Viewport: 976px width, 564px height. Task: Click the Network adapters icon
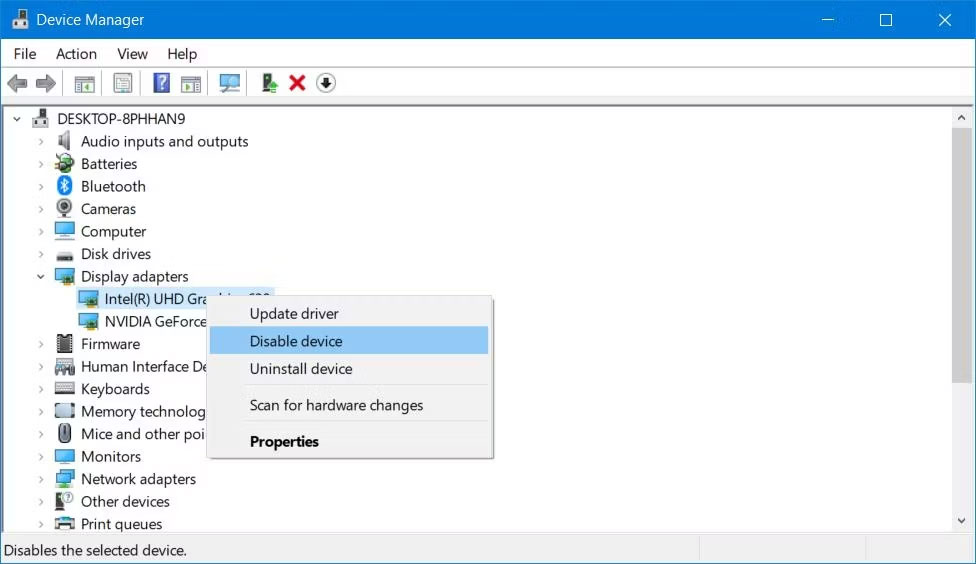click(x=64, y=479)
